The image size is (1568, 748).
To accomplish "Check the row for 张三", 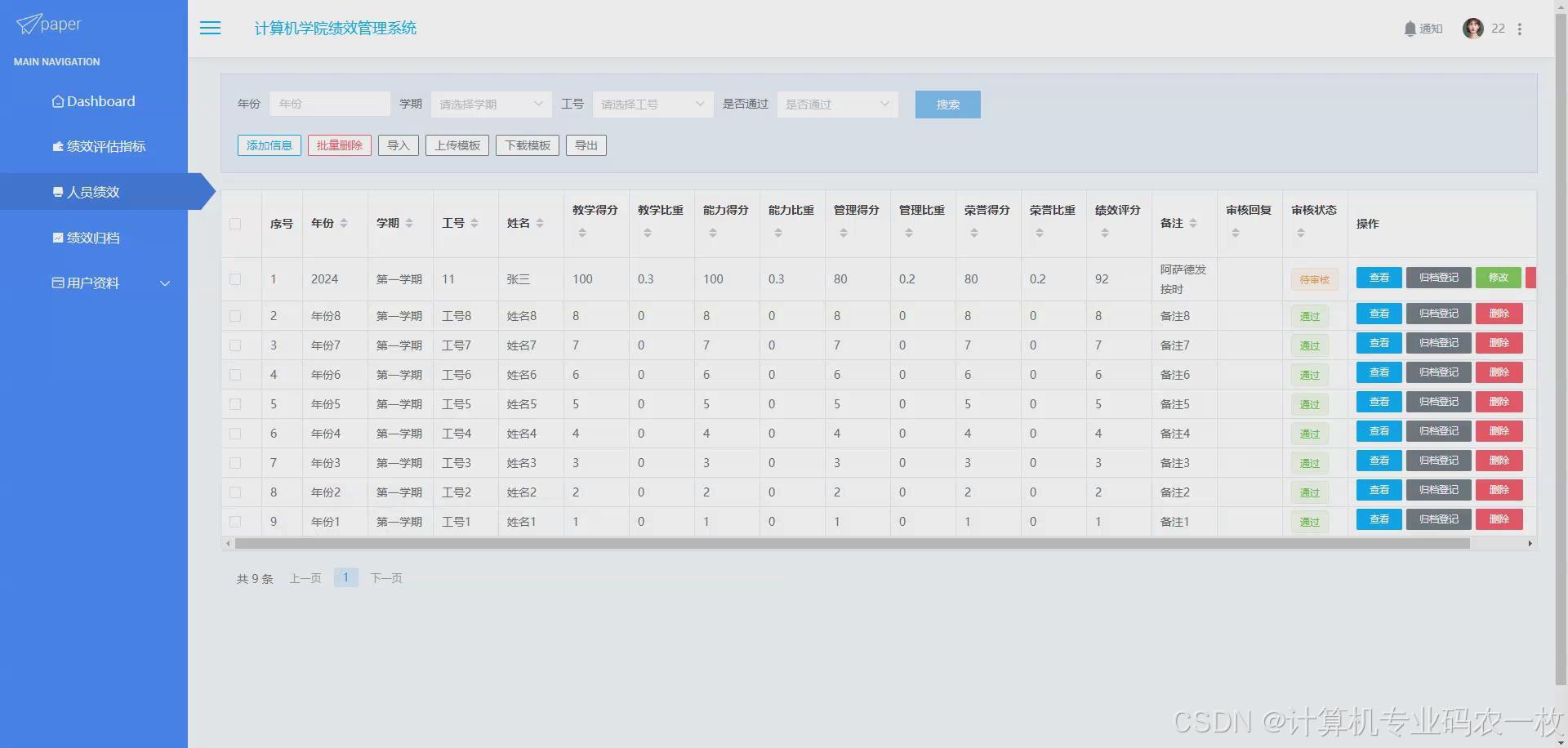I will click(235, 279).
